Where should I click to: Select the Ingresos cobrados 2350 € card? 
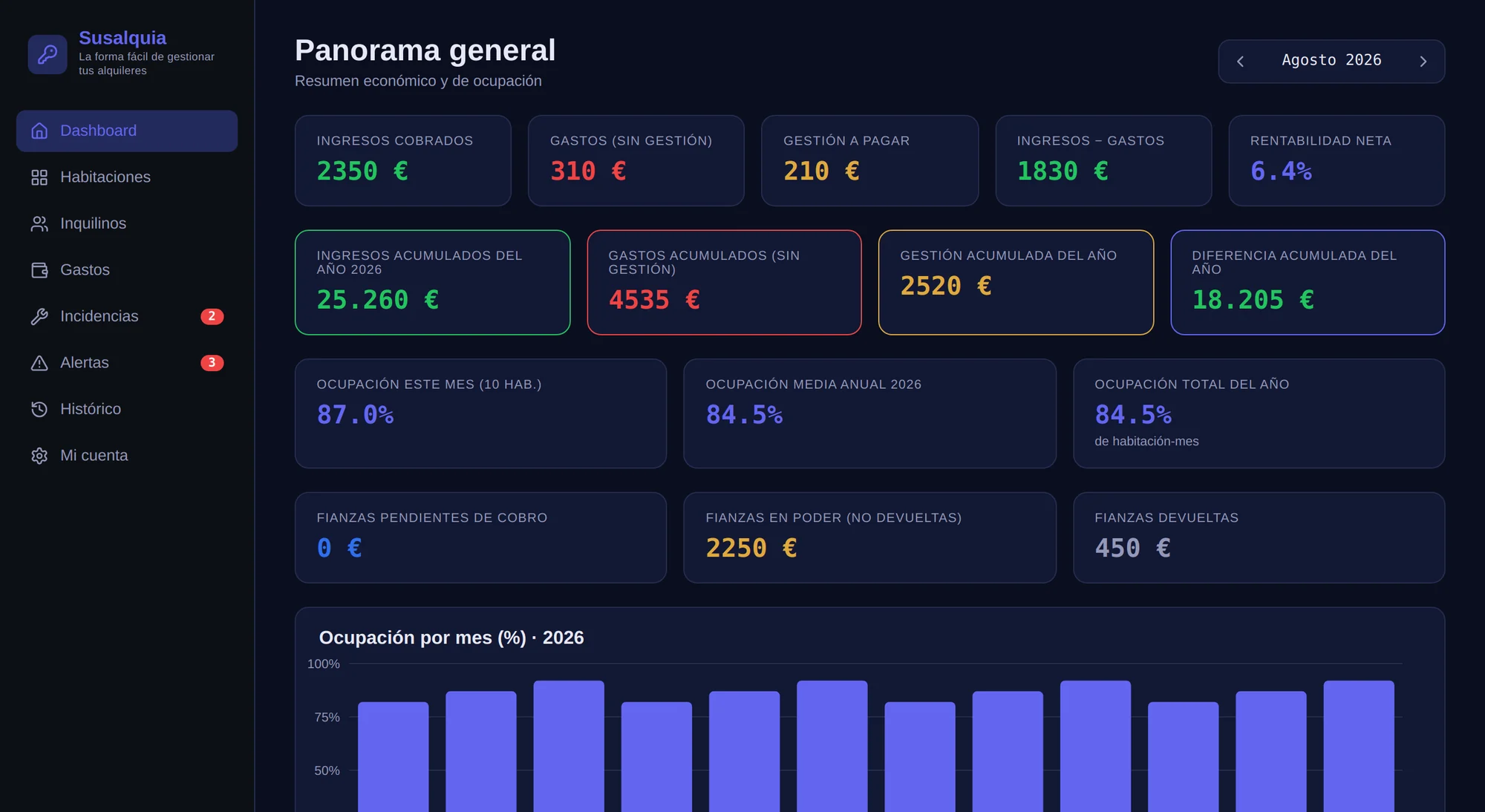tap(403, 160)
